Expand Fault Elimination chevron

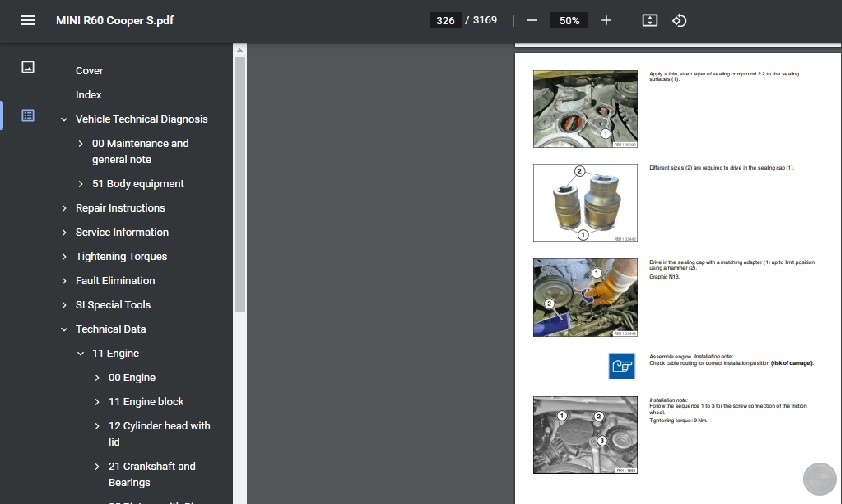pos(64,281)
